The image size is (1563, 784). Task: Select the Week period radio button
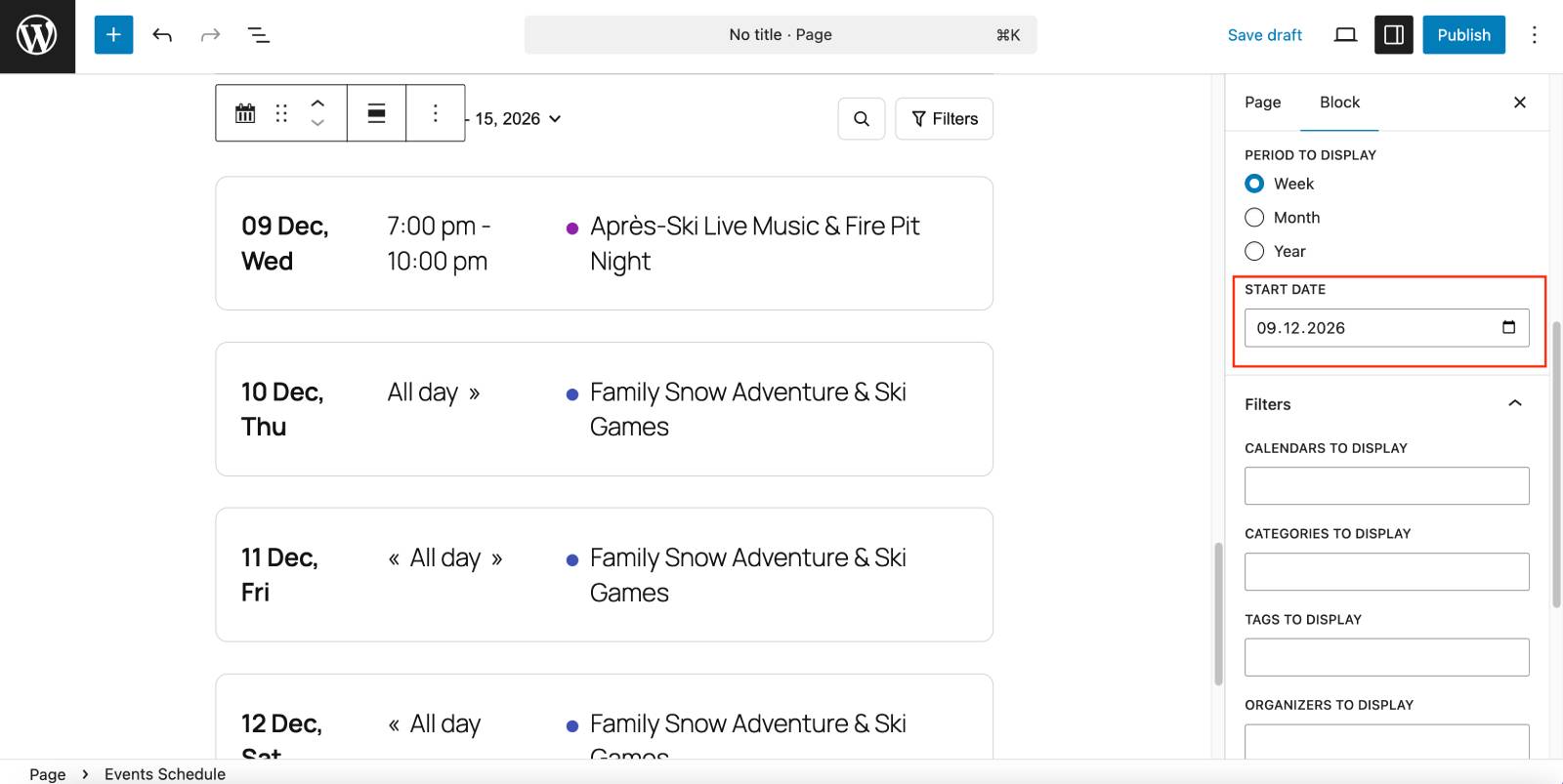coord(1254,184)
